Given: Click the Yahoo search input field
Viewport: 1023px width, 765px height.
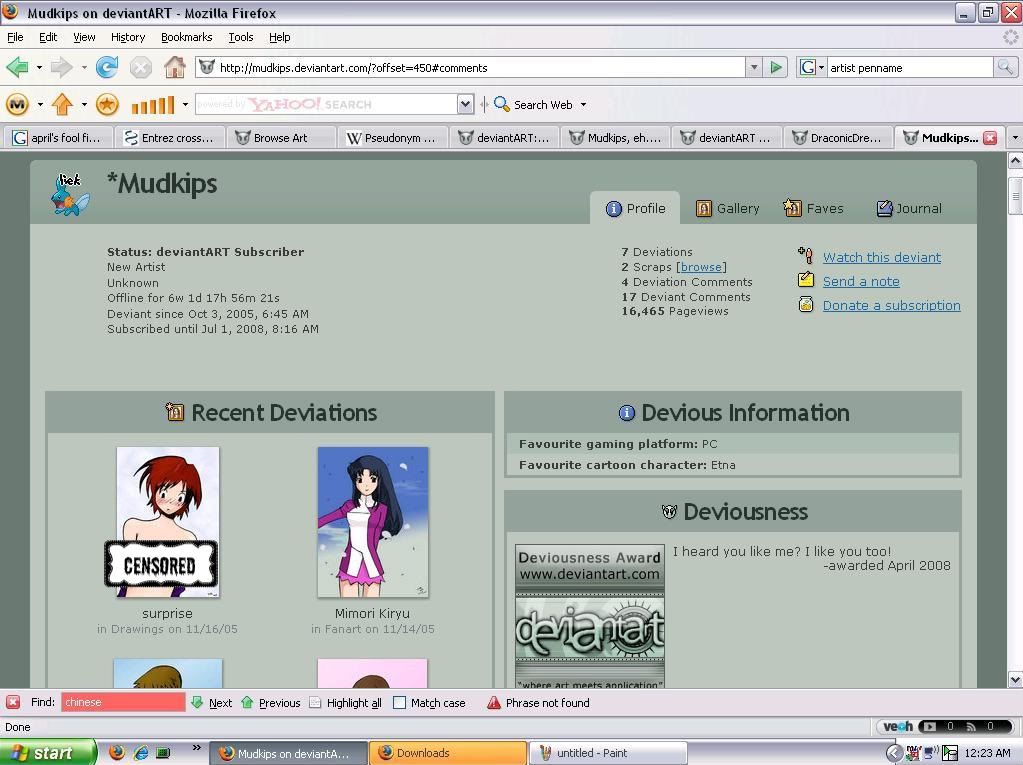Looking at the screenshot, I should click(326, 104).
